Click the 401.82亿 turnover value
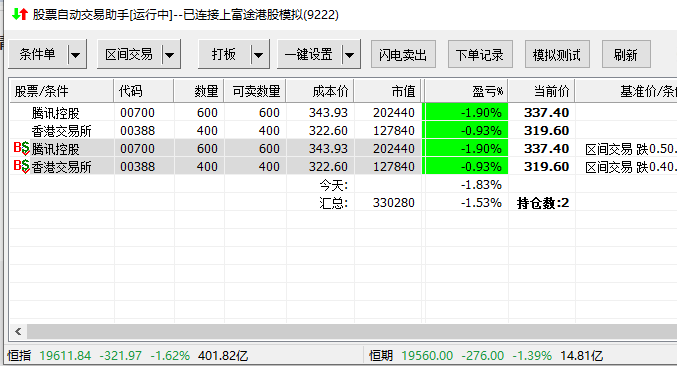Viewport: 677px width, 366px height. [223, 356]
